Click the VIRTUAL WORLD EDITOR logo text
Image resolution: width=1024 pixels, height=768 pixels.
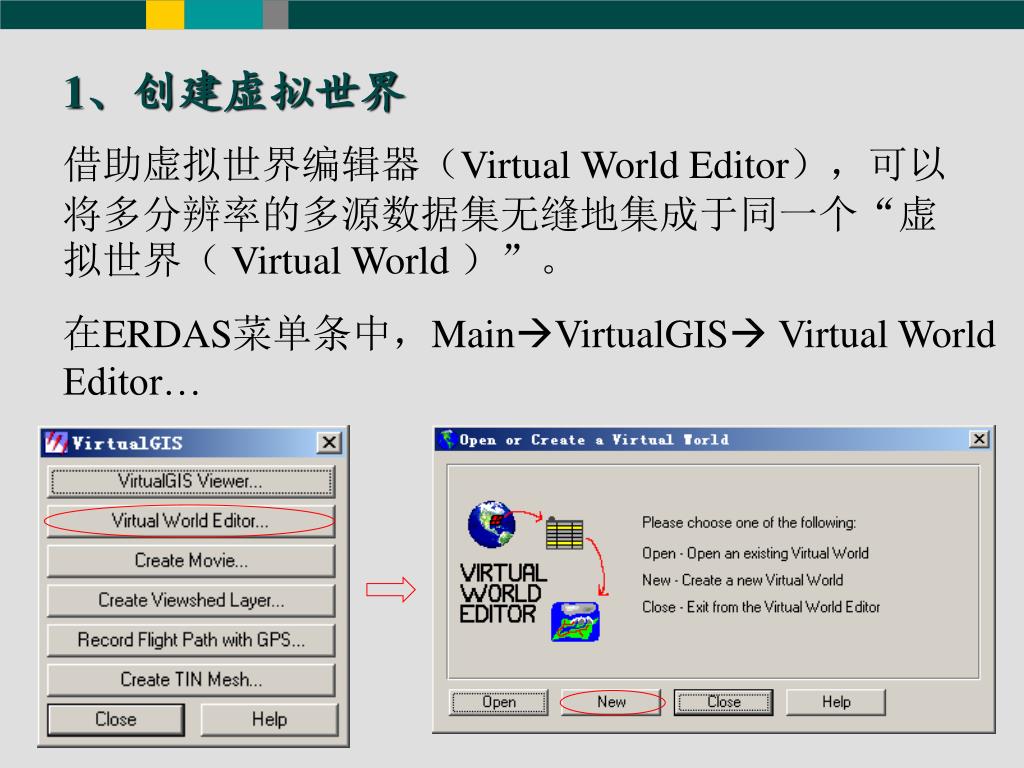[x=502, y=594]
